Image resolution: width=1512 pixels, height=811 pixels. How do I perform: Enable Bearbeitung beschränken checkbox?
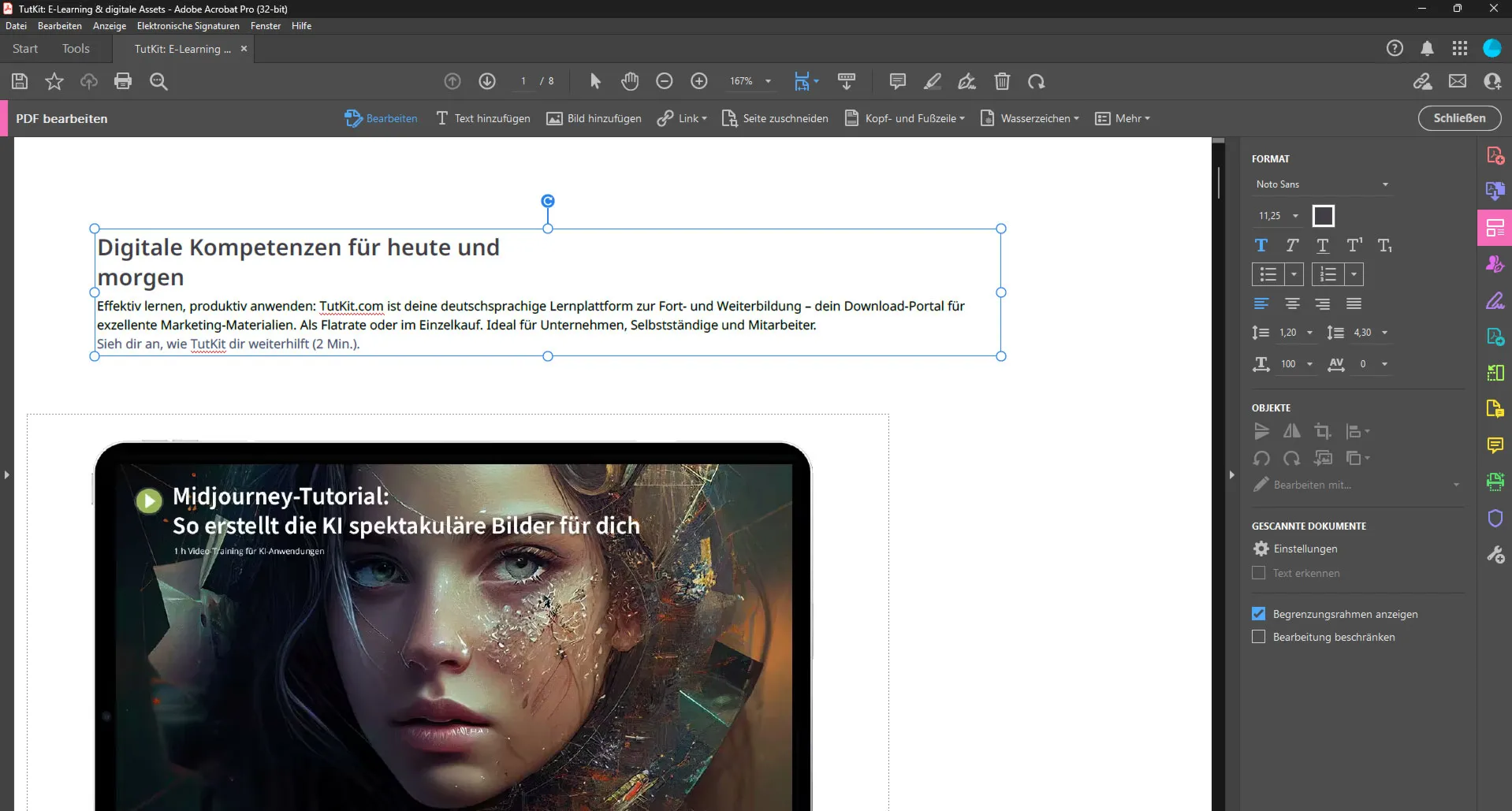pyautogui.click(x=1259, y=637)
